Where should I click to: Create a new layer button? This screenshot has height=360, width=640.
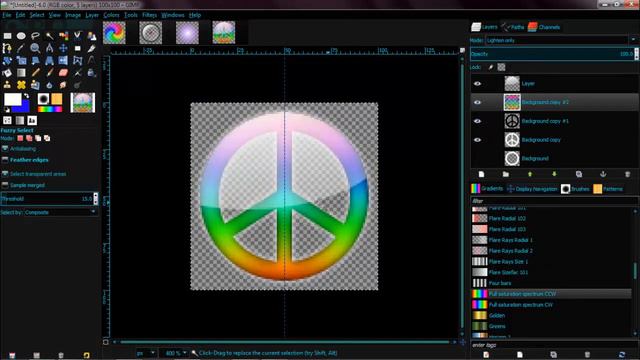(x=481, y=174)
